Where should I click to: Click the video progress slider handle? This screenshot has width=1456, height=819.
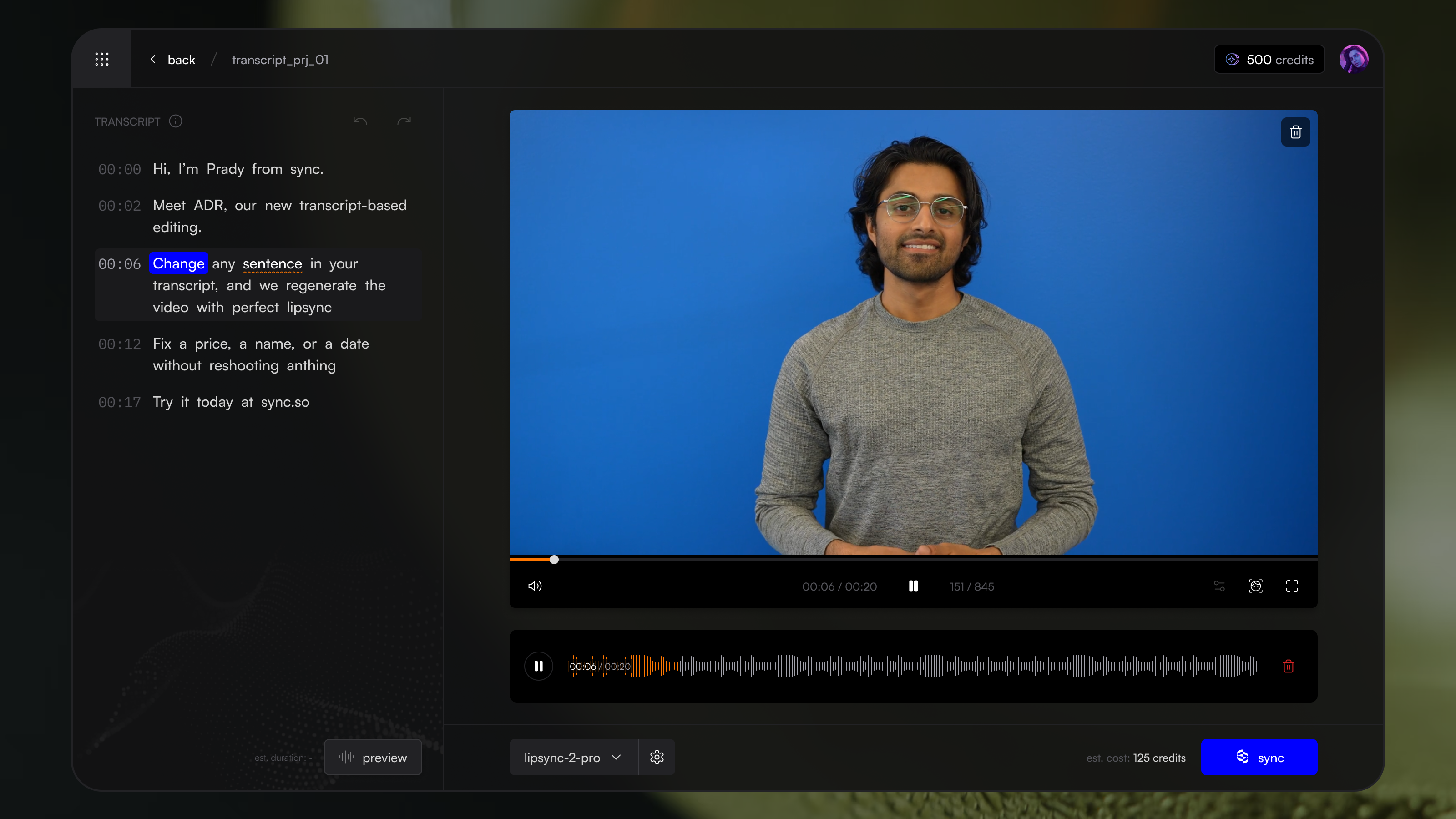pyautogui.click(x=554, y=560)
